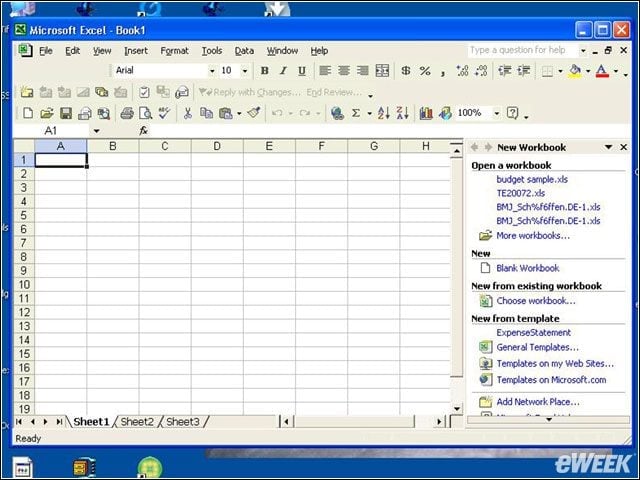Create new blank workbook icon
Viewport: 640px width, 480px height.
point(28,113)
